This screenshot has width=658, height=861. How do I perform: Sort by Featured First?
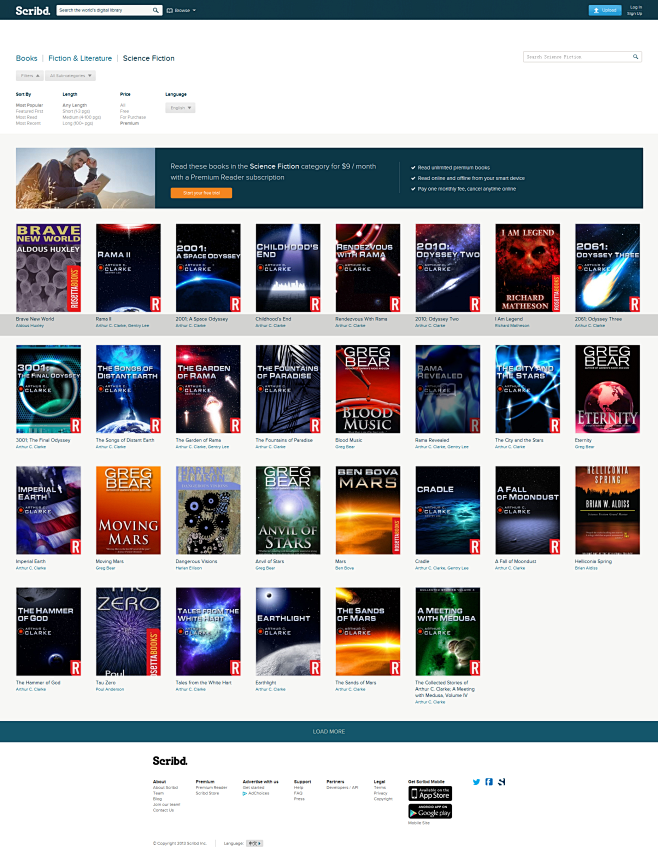coord(29,111)
